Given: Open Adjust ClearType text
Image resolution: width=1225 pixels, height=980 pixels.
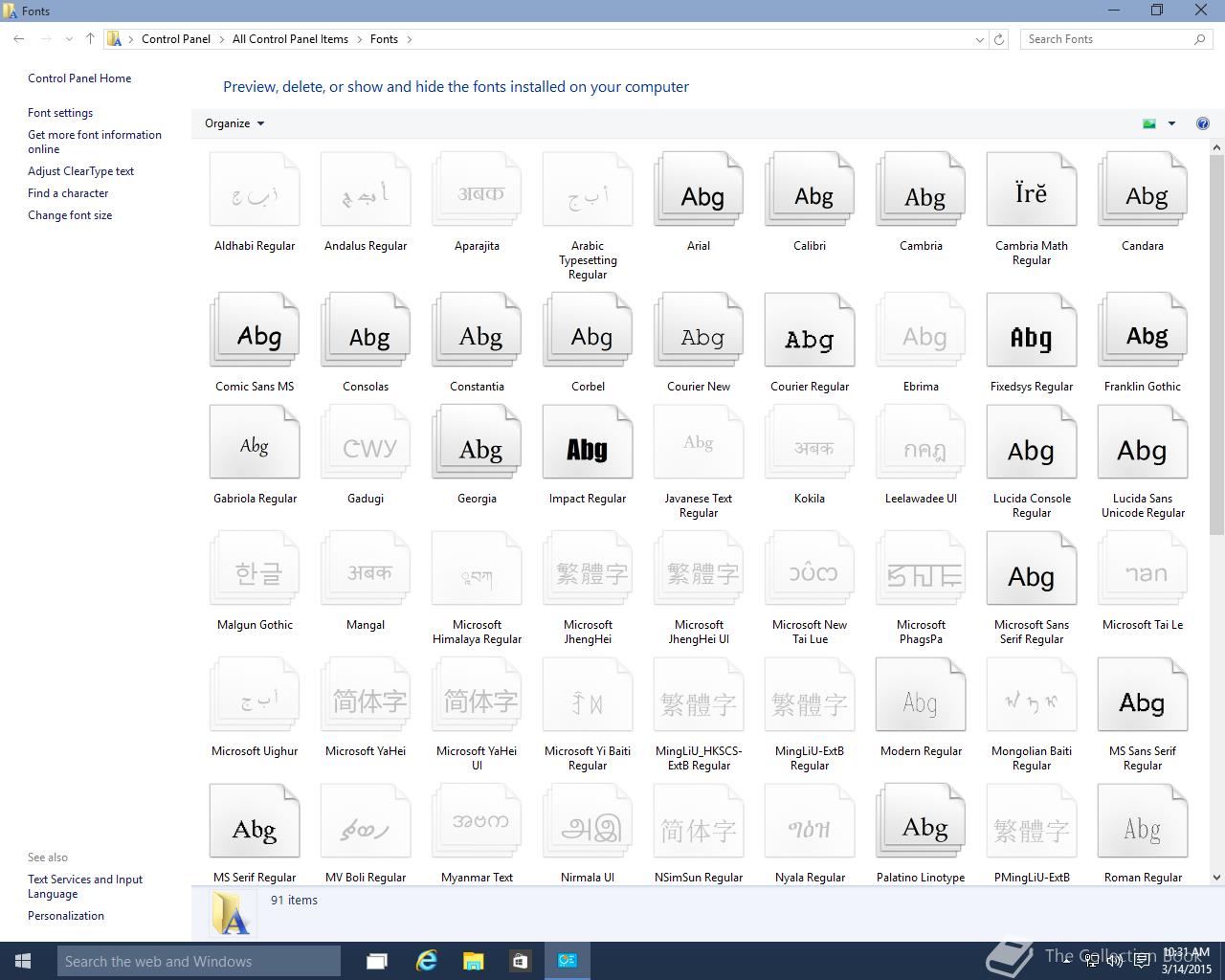Looking at the screenshot, I should (x=80, y=171).
